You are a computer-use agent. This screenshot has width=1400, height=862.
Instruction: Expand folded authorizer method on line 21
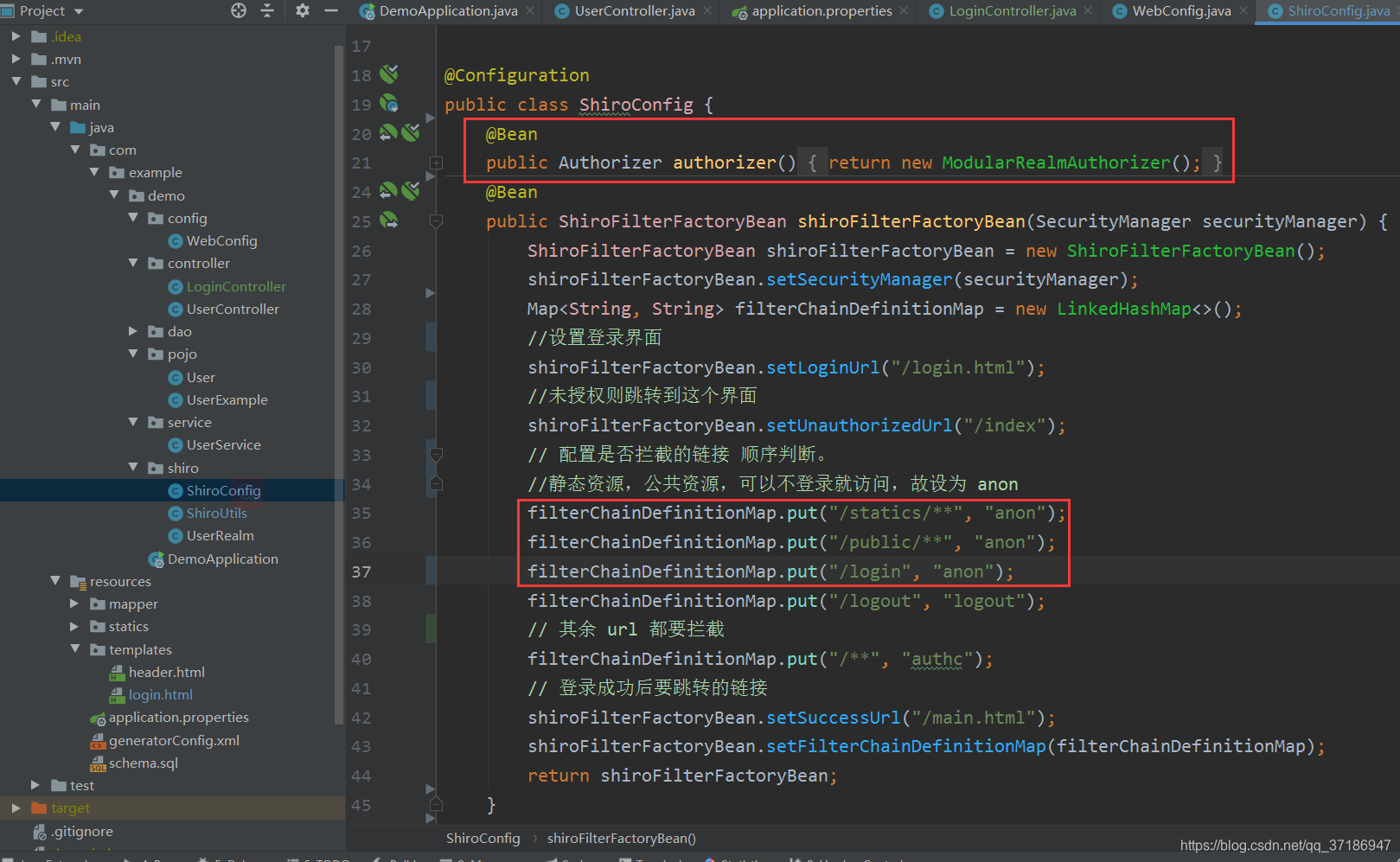[x=436, y=163]
